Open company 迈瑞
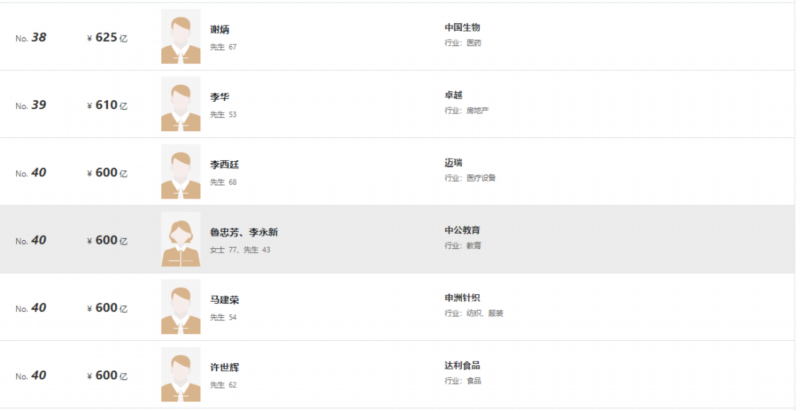800x411 pixels. pyautogui.click(x=454, y=163)
